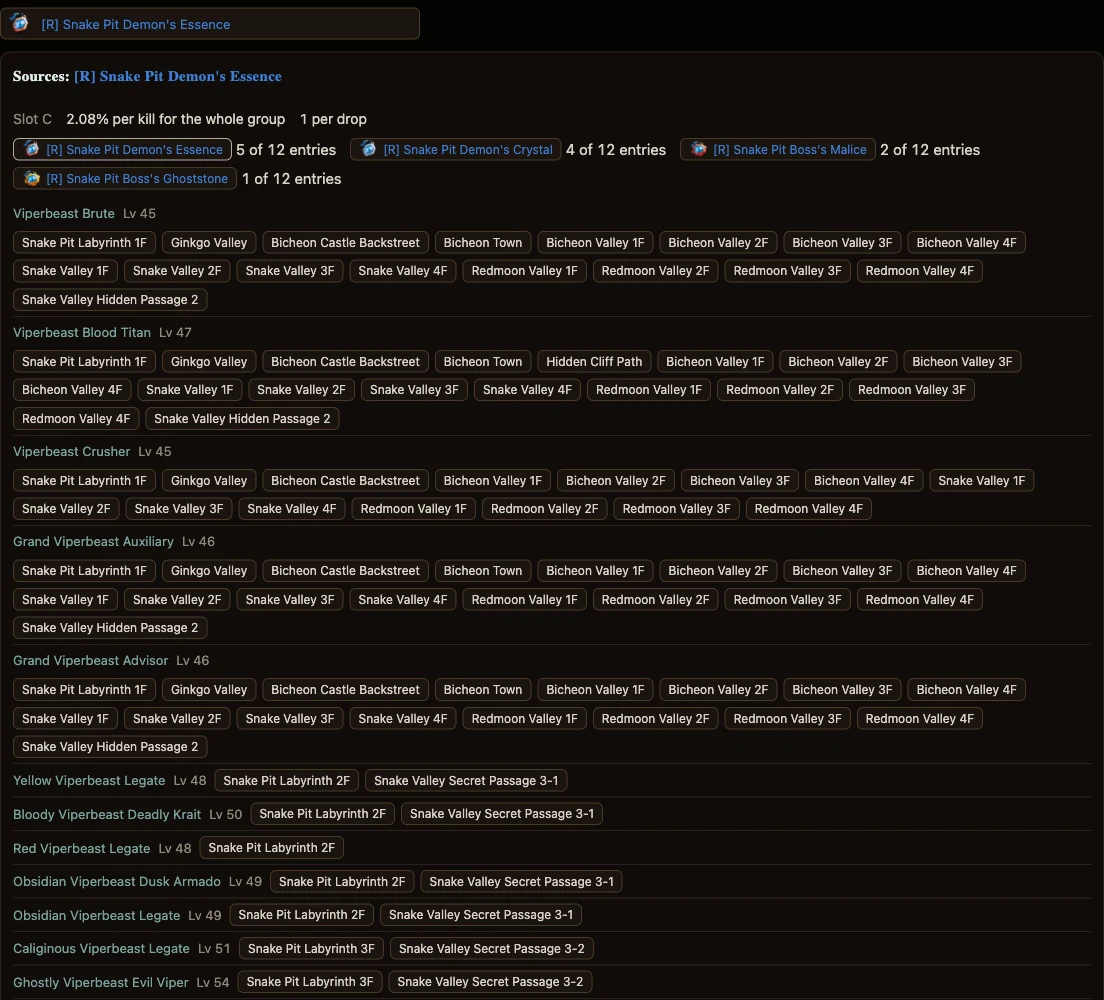This screenshot has height=1000, width=1104.
Task: Click Snake Valley Hidden Passage 2 under Viperbeast Blood Titan
Action: tap(242, 418)
